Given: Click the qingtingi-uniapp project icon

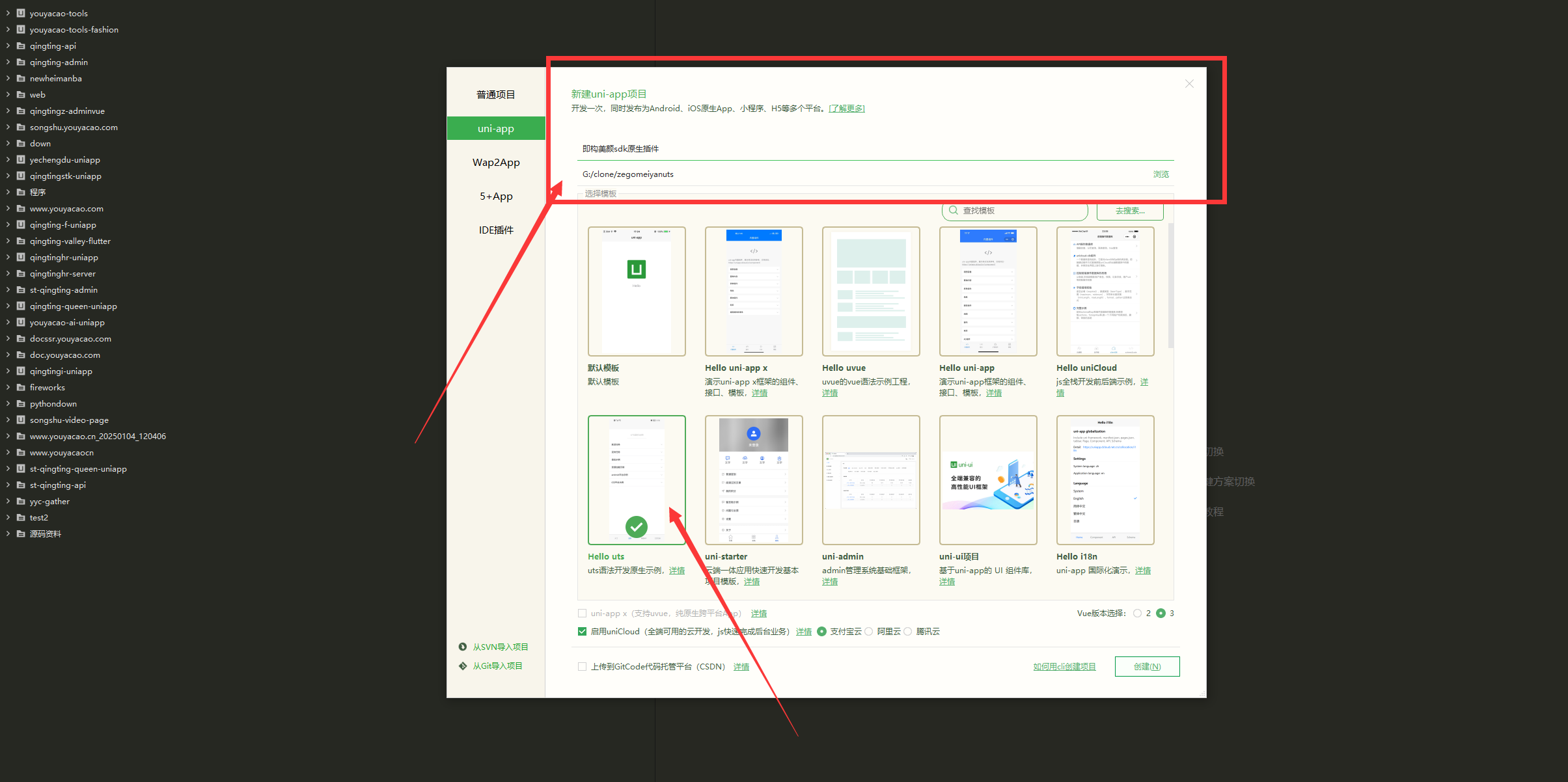Looking at the screenshot, I should click(21, 371).
